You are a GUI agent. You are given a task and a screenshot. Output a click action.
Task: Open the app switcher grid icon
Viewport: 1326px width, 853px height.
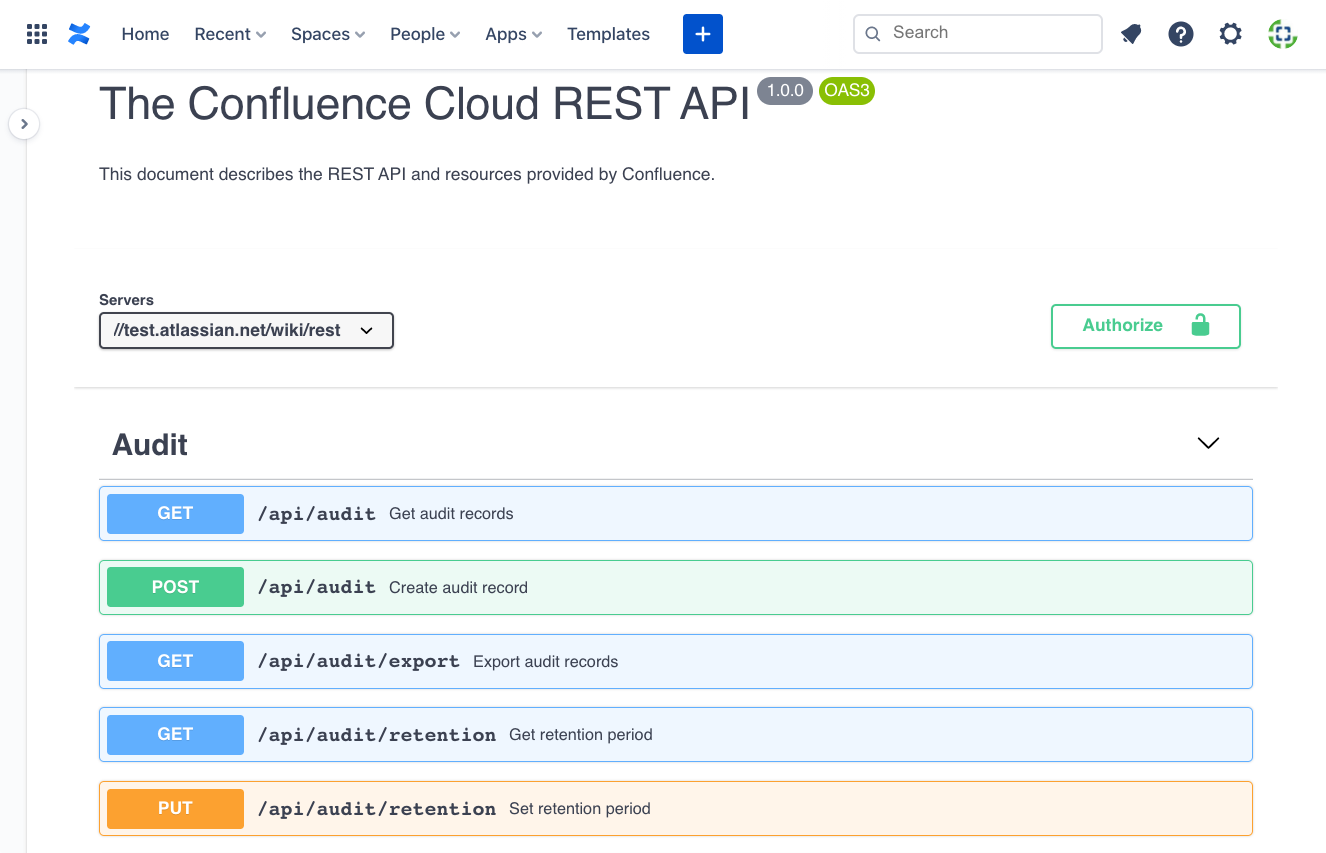[37, 33]
